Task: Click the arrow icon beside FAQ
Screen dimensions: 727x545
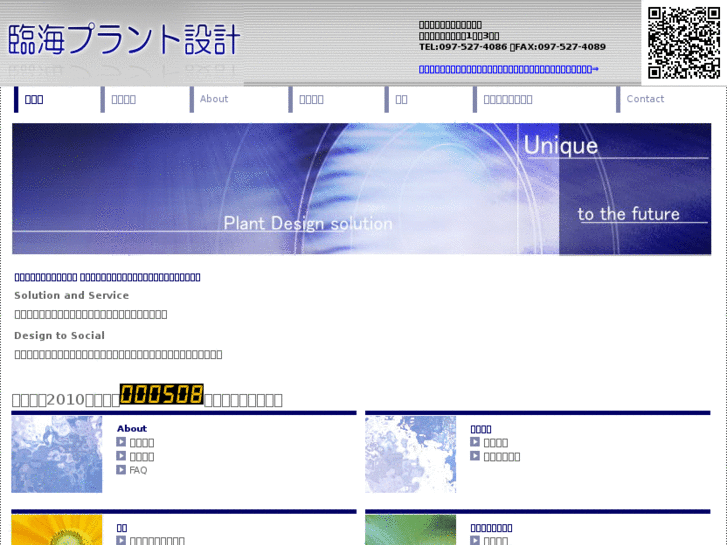Action: [121, 470]
